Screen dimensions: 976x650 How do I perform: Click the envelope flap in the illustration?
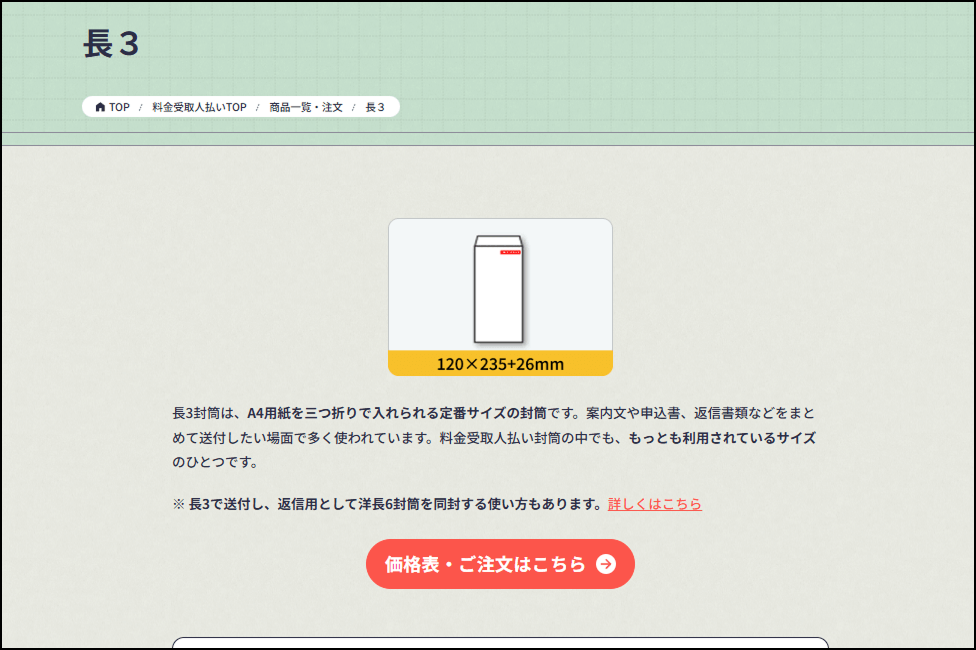[499, 241]
